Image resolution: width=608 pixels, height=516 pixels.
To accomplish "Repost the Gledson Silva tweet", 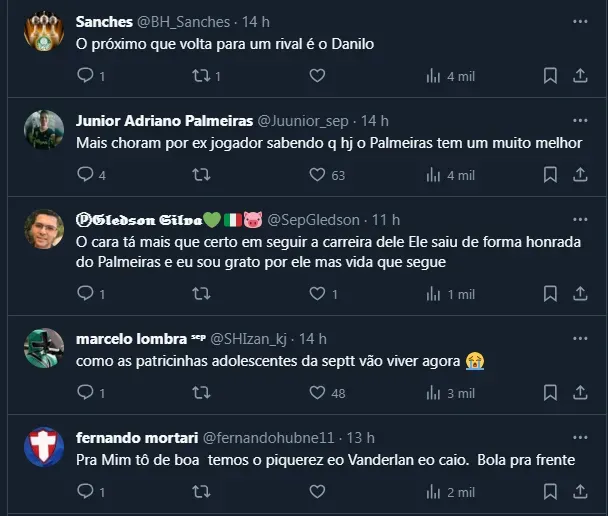I will coord(200,294).
